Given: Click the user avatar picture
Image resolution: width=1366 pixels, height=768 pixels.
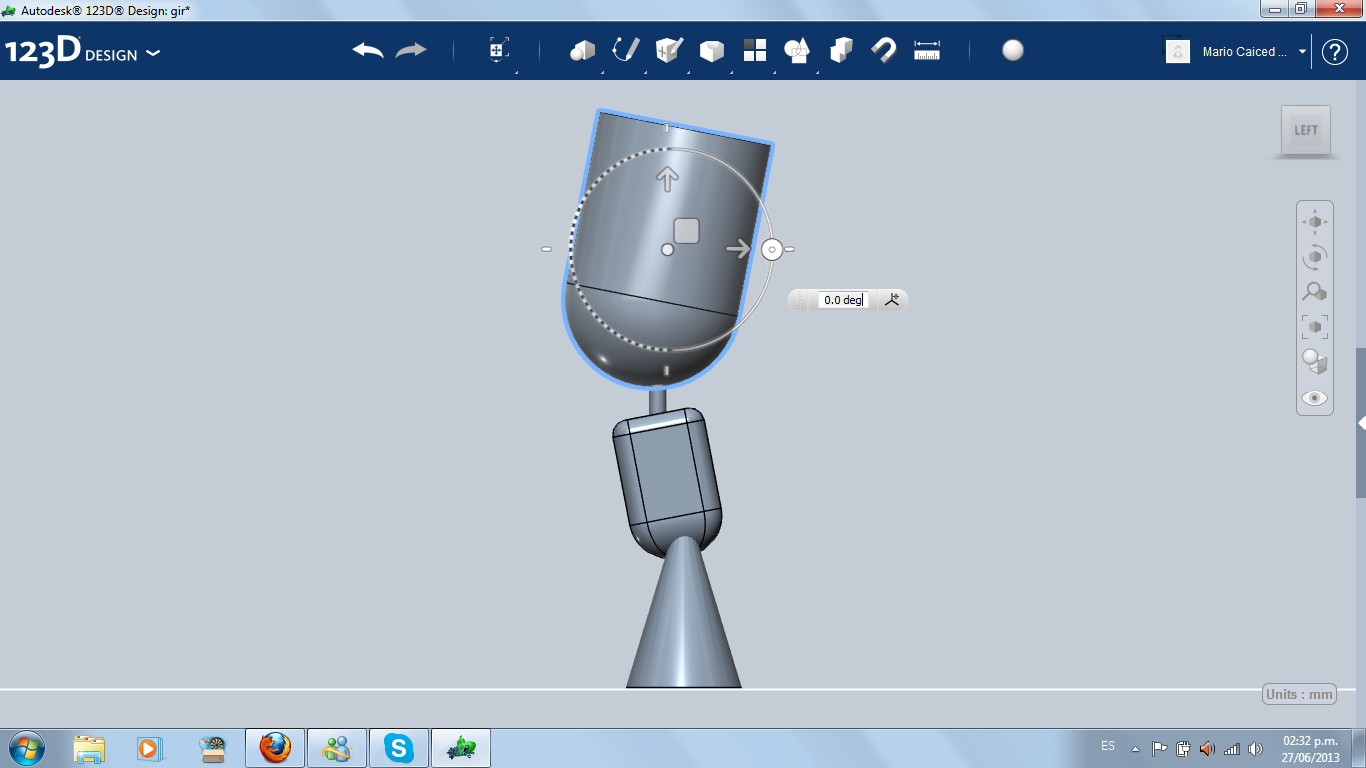Looking at the screenshot, I should coord(1178,51).
